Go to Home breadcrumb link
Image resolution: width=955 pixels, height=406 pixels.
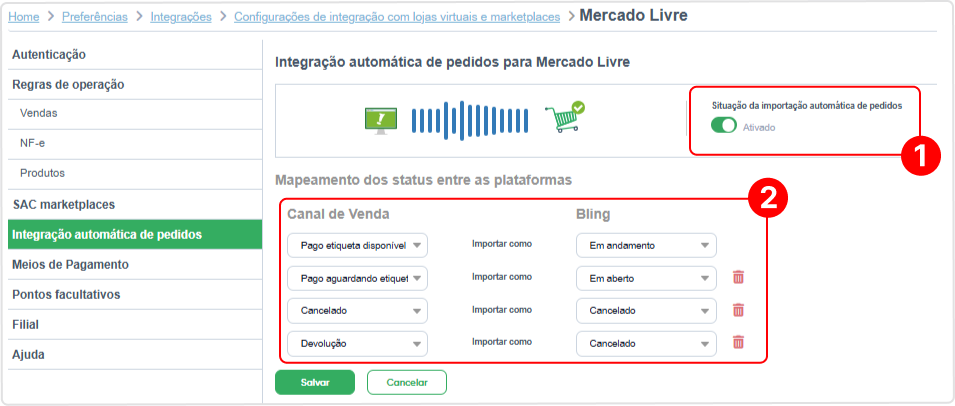point(24,17)
